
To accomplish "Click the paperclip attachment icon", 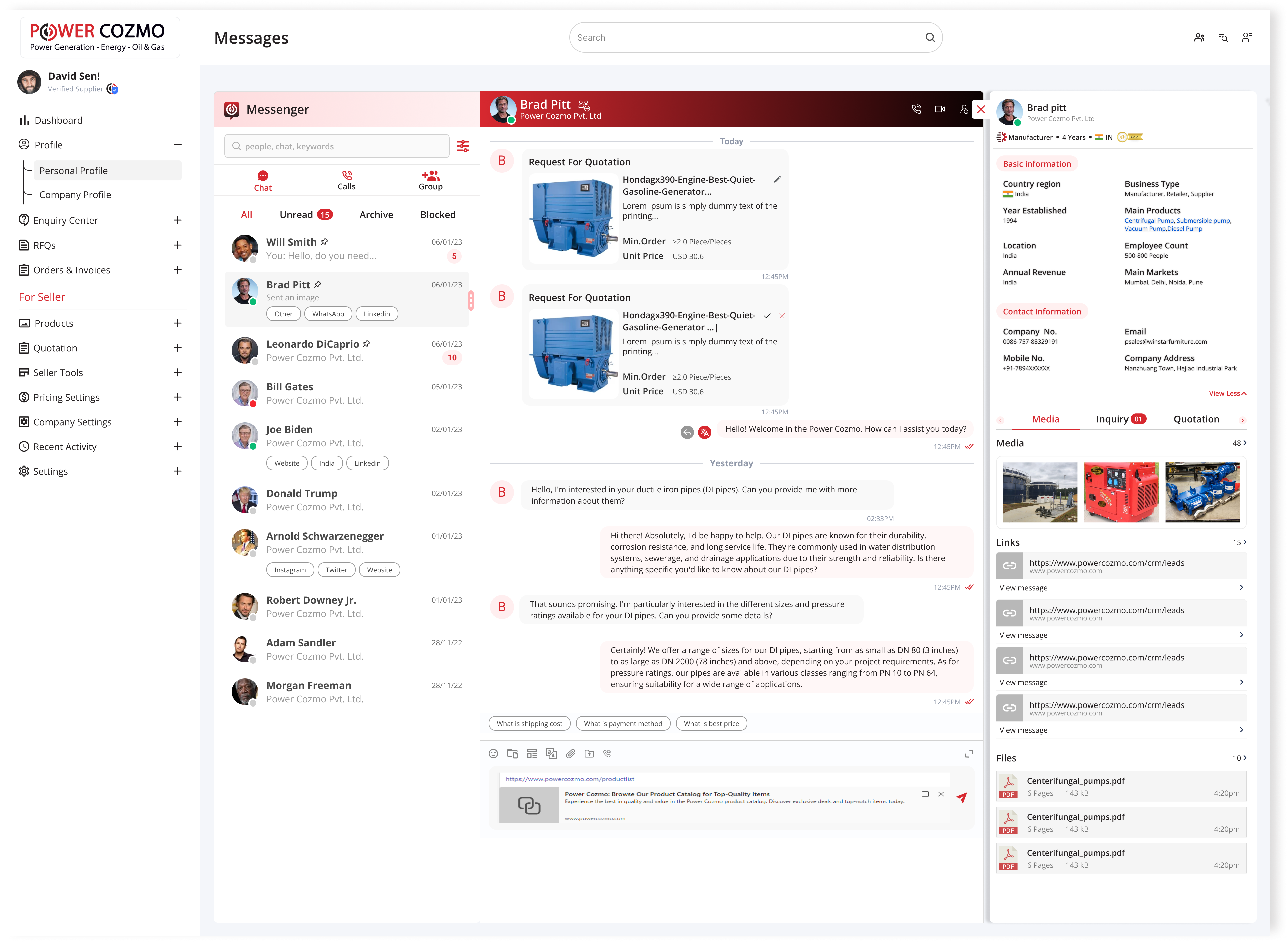I will pyautogui.click(x=570, y=753).
